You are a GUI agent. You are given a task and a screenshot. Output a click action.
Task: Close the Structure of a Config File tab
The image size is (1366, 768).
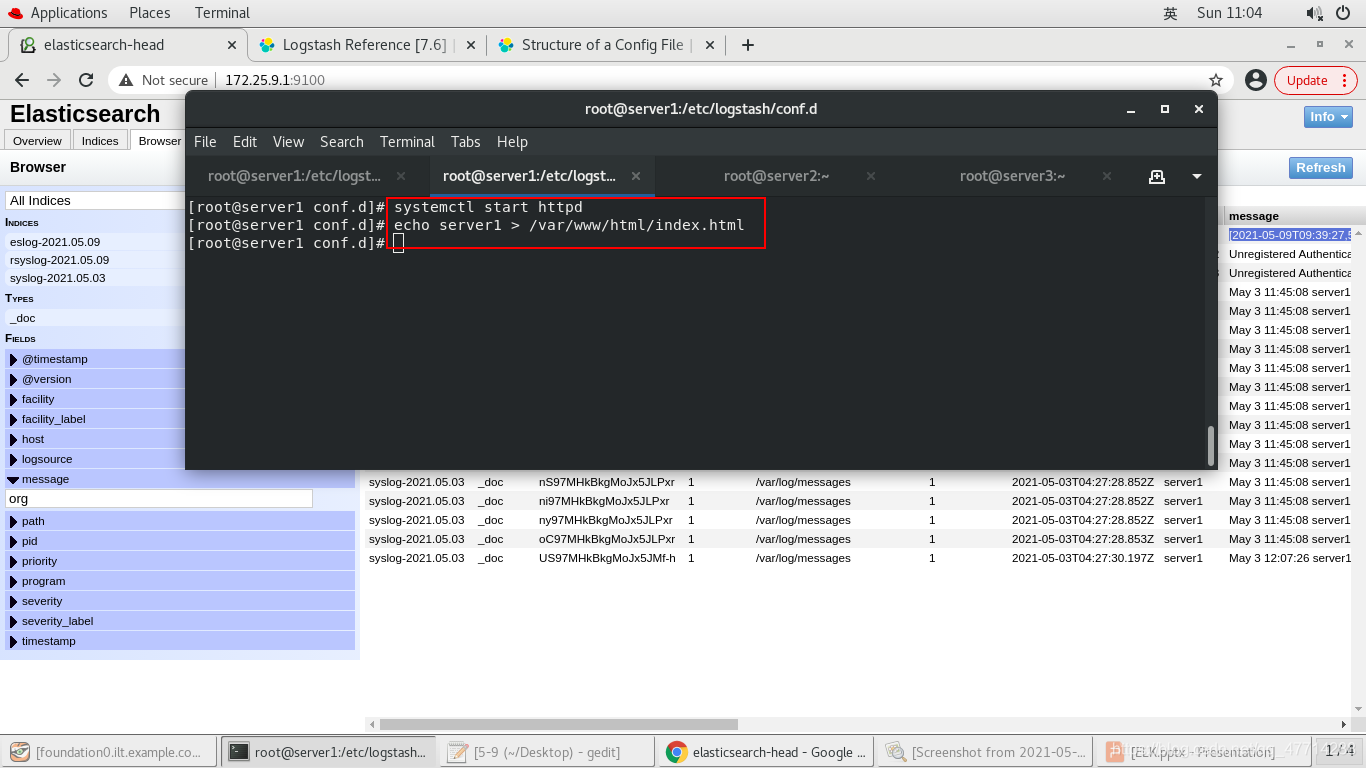711,45
